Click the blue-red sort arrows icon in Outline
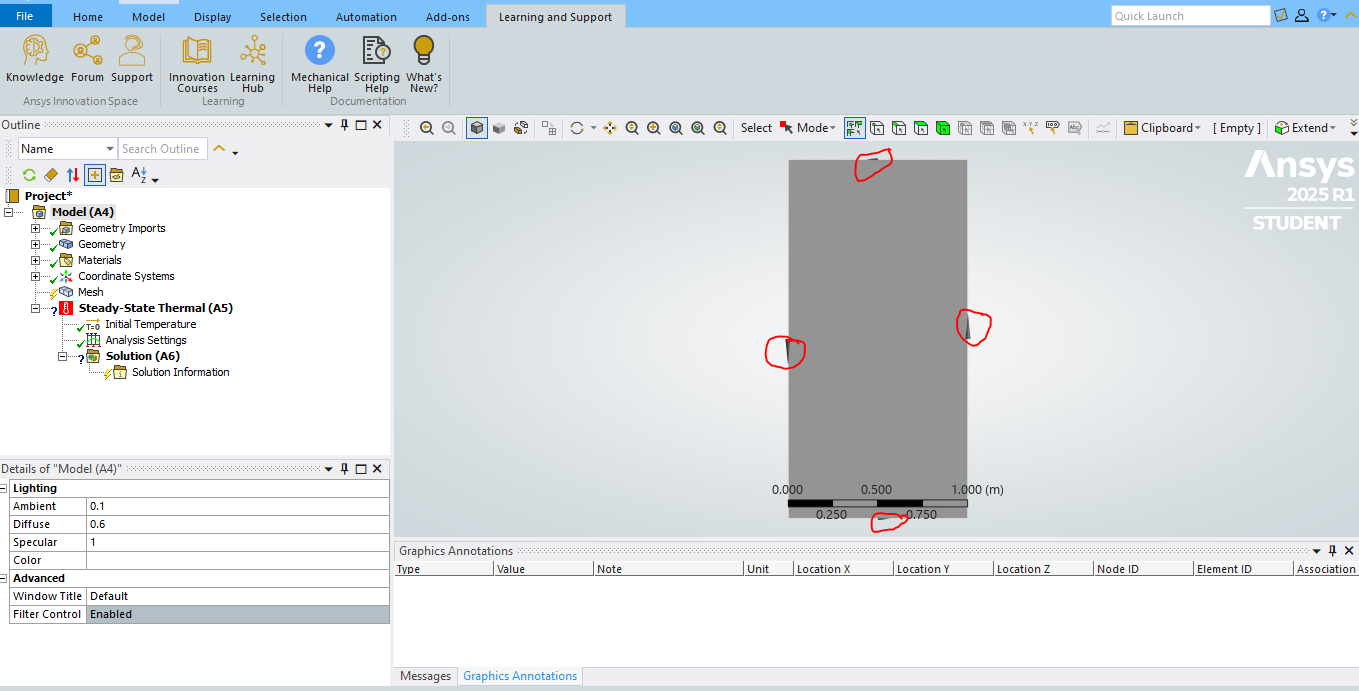This screenshot has height=691, width=1359. point(73,175)
